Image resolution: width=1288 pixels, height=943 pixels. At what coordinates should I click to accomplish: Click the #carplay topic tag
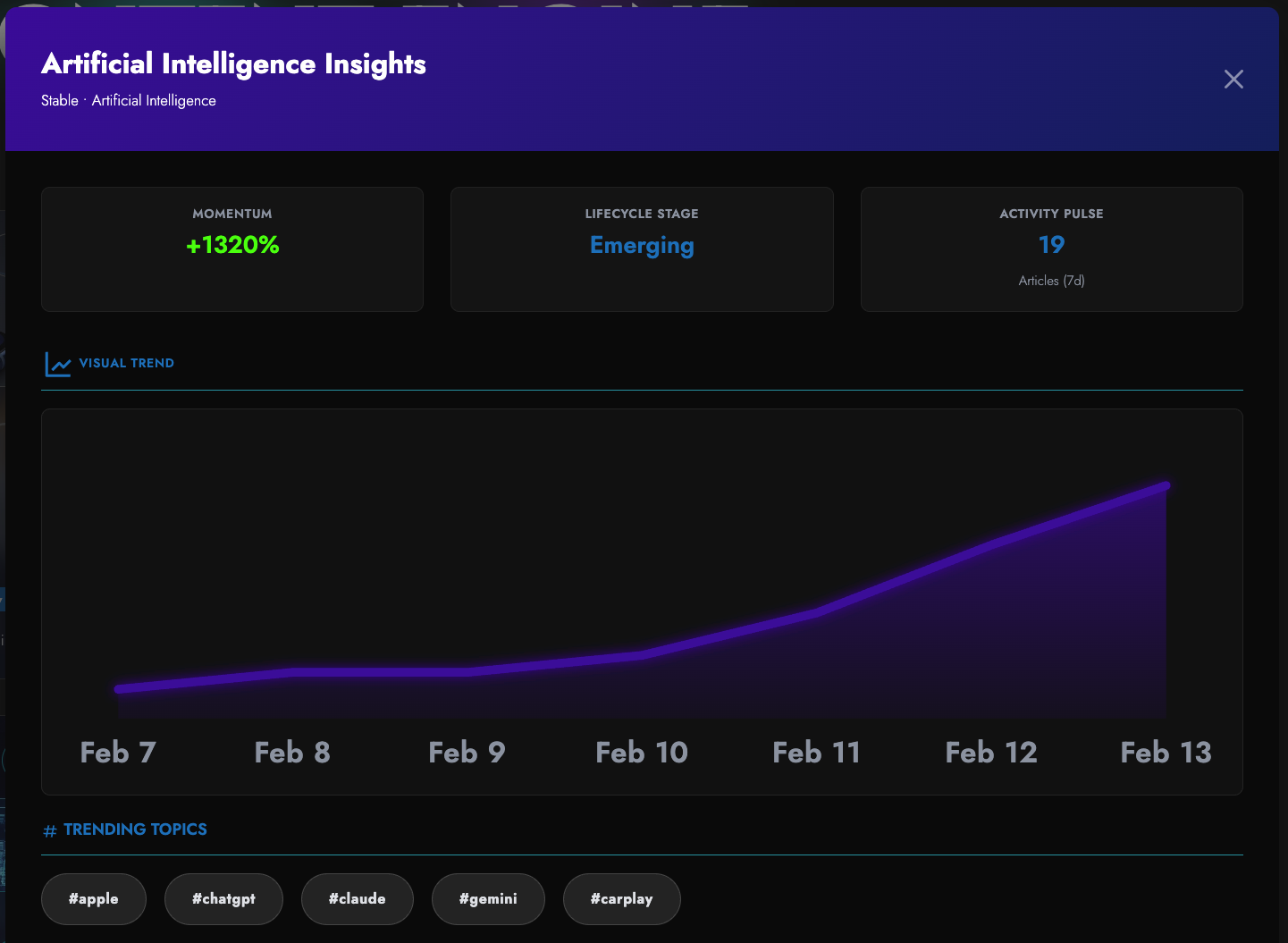coord(621,899)
